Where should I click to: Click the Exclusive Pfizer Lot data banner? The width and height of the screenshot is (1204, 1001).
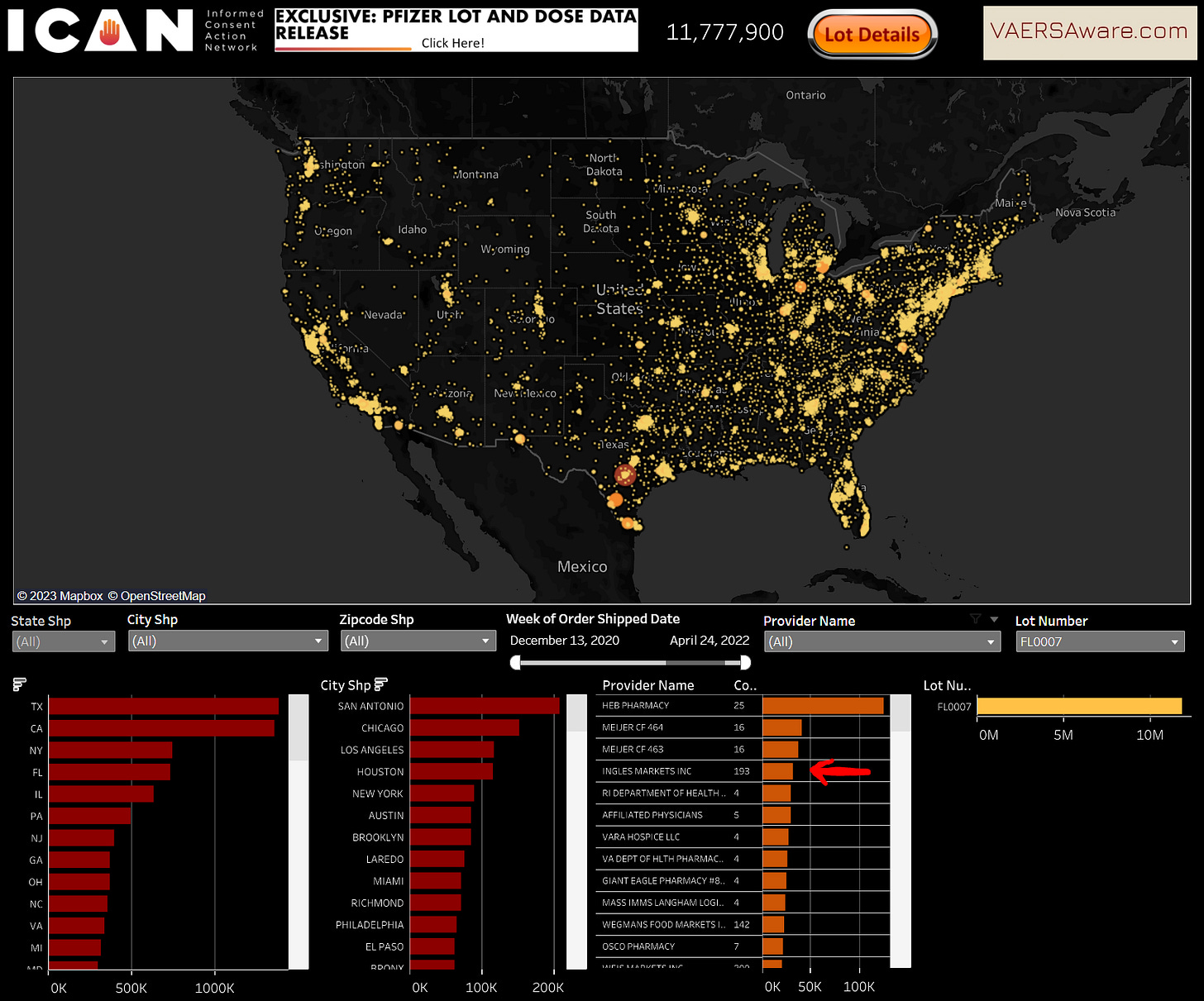click(456, 30)
